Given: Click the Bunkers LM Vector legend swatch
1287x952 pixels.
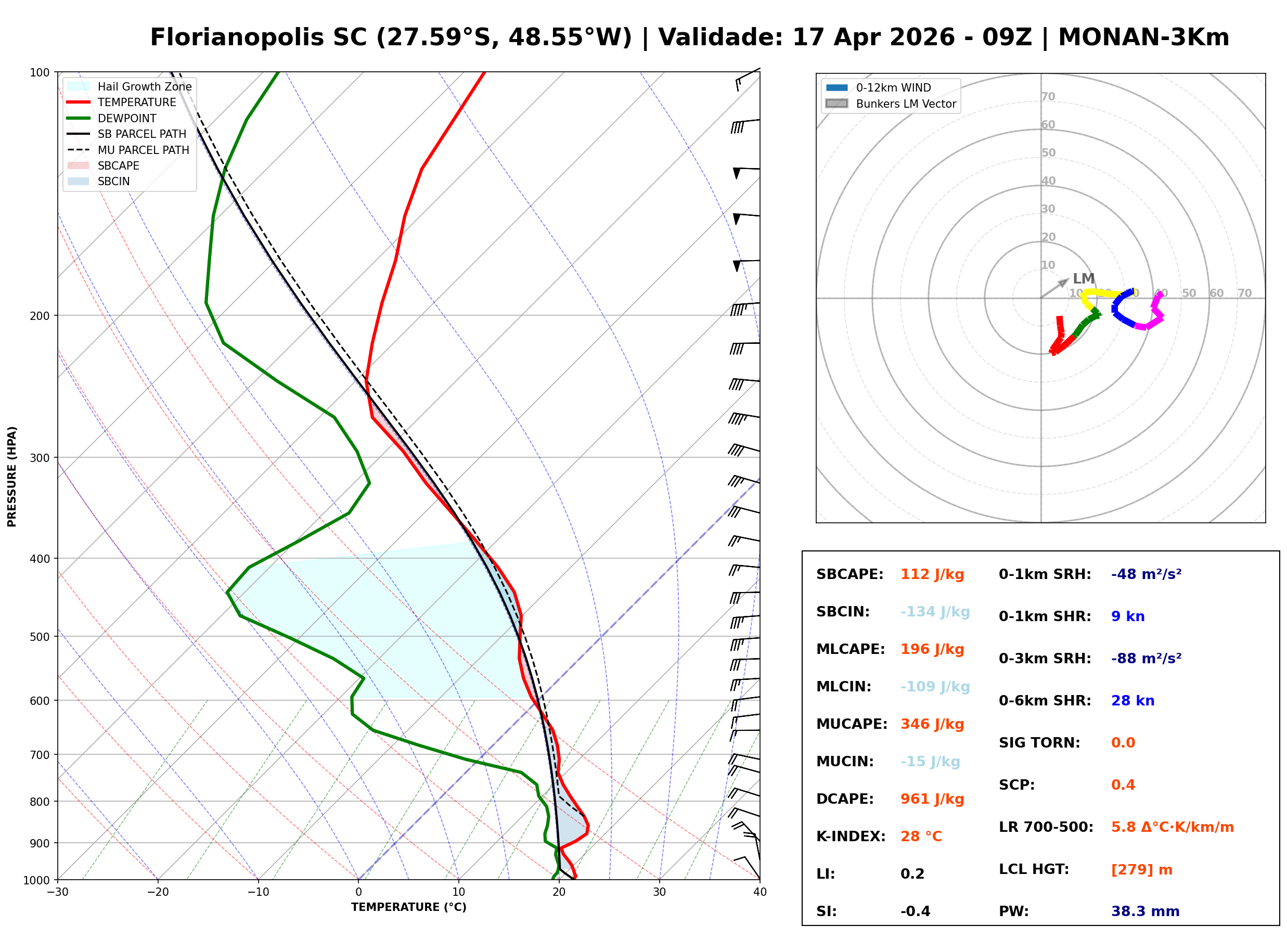Looking at the screenshot, I should (x=836, y=104).
